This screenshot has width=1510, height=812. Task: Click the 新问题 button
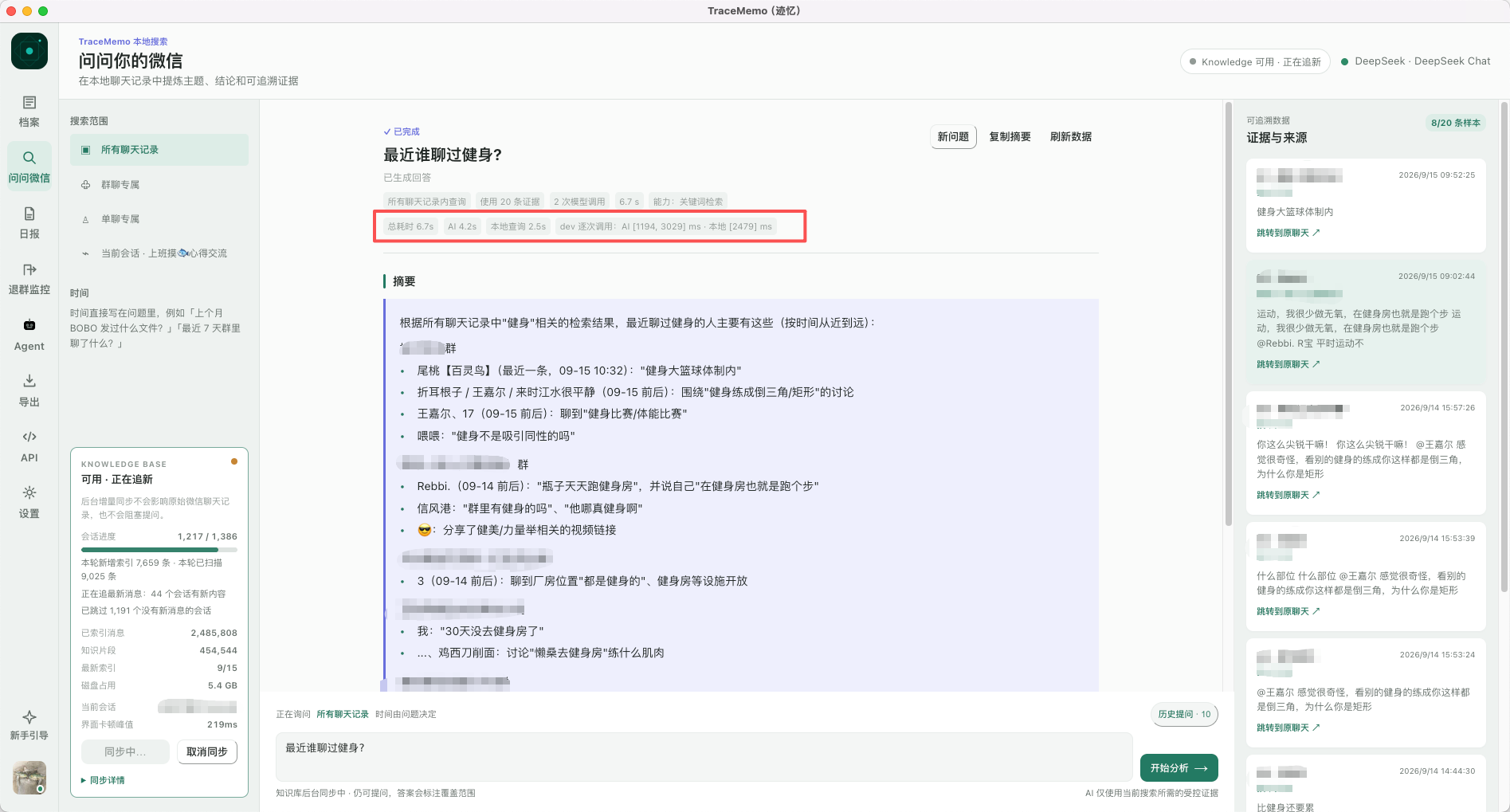953,137
